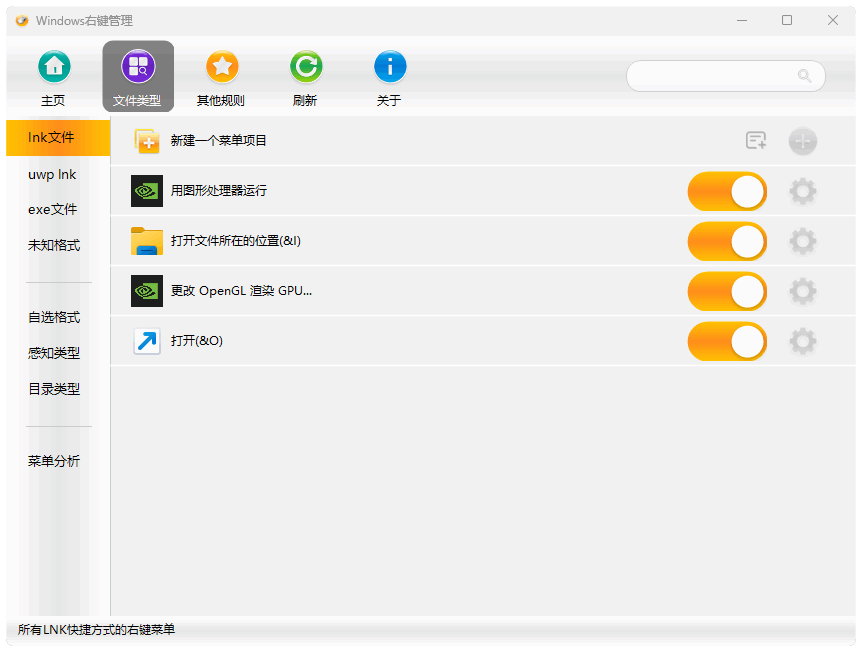Toggle 更改 OpenGL 渲染 GPU switch
This screenshot has height=656, width=864.
pyautogui.click(x=727, y=291)
